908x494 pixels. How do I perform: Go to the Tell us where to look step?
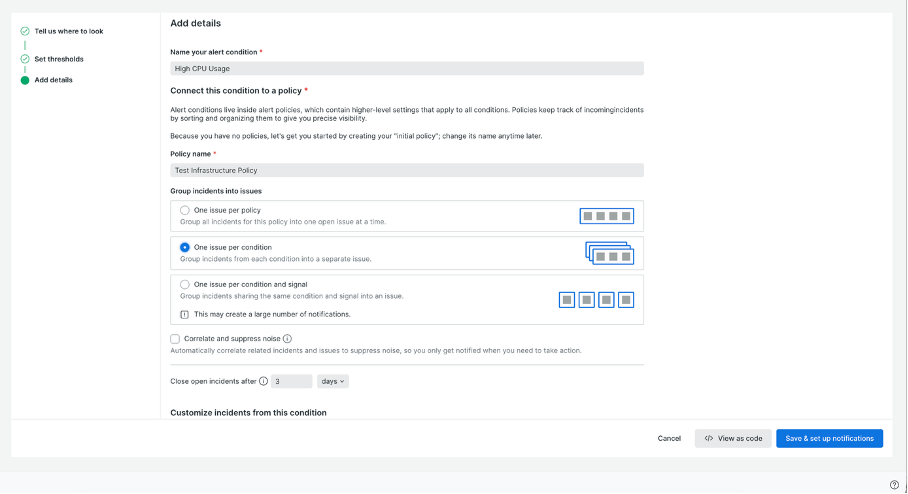click(68, 31)
